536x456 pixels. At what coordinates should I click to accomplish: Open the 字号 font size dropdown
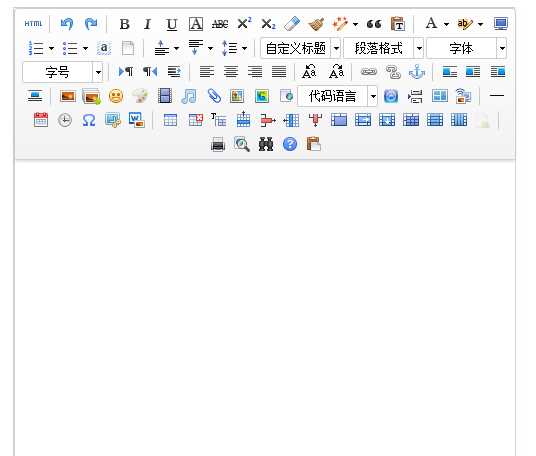pos(63,72)
